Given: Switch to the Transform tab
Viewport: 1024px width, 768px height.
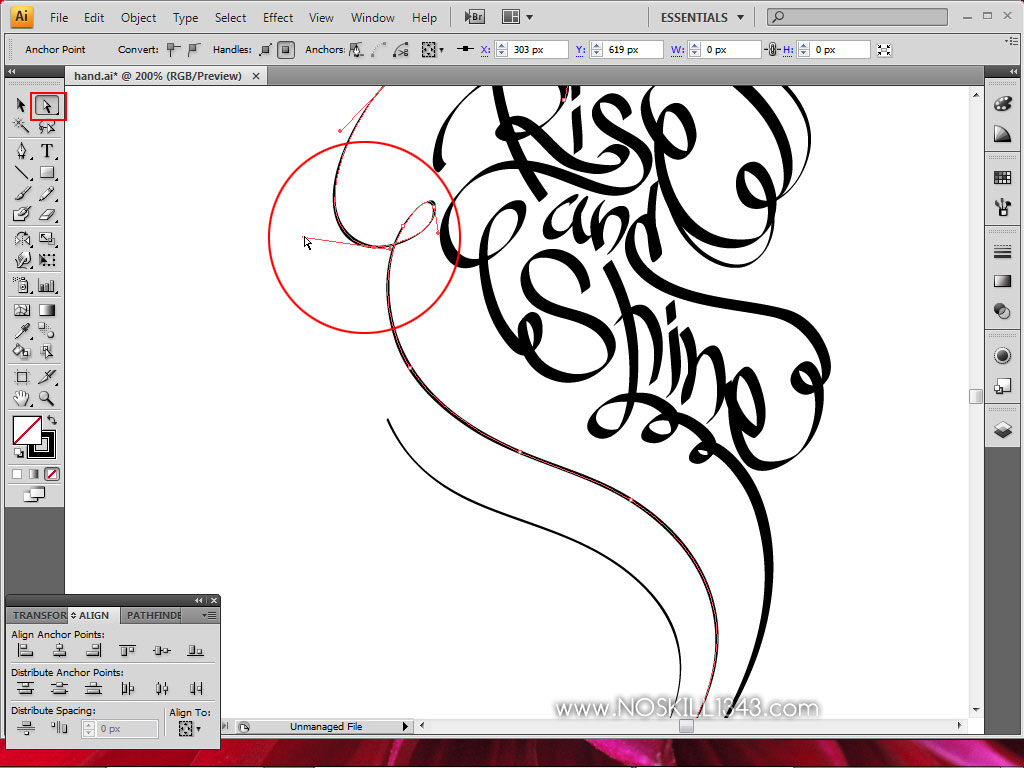Looking at the screenshot, I should [x=38, y=615].
